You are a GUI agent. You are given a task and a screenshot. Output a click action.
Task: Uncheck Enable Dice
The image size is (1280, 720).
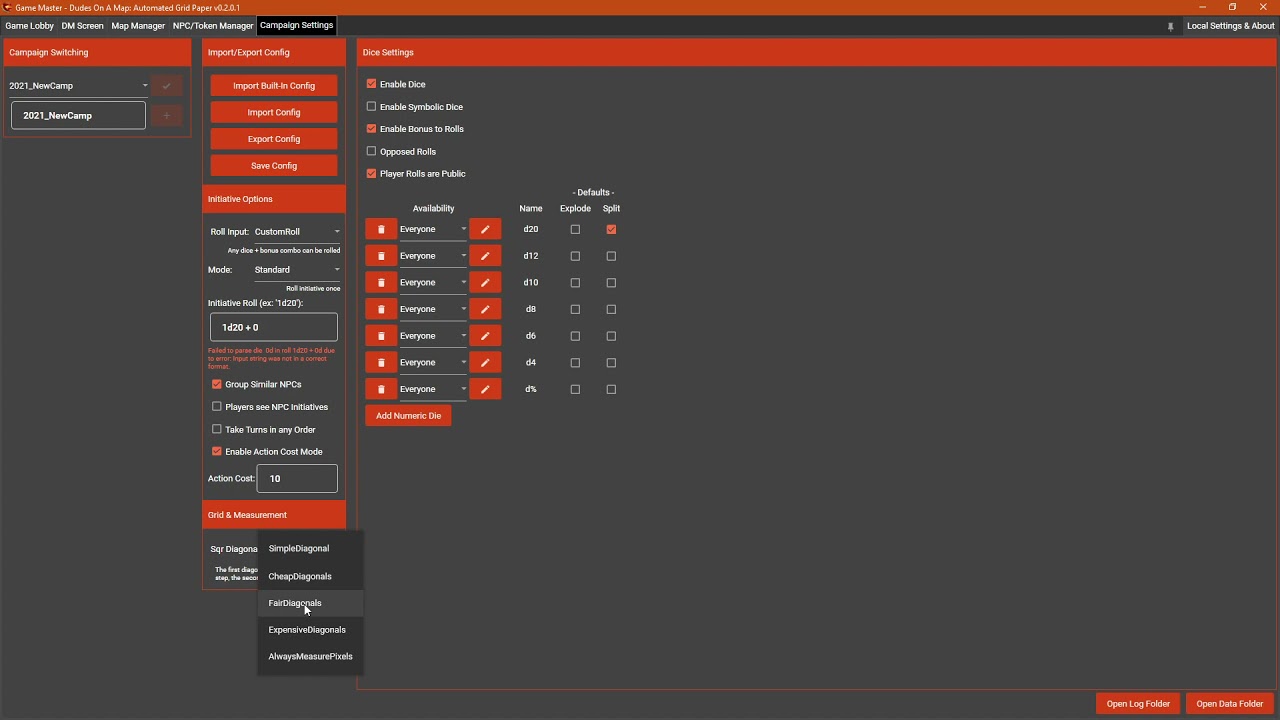(372, 84)
